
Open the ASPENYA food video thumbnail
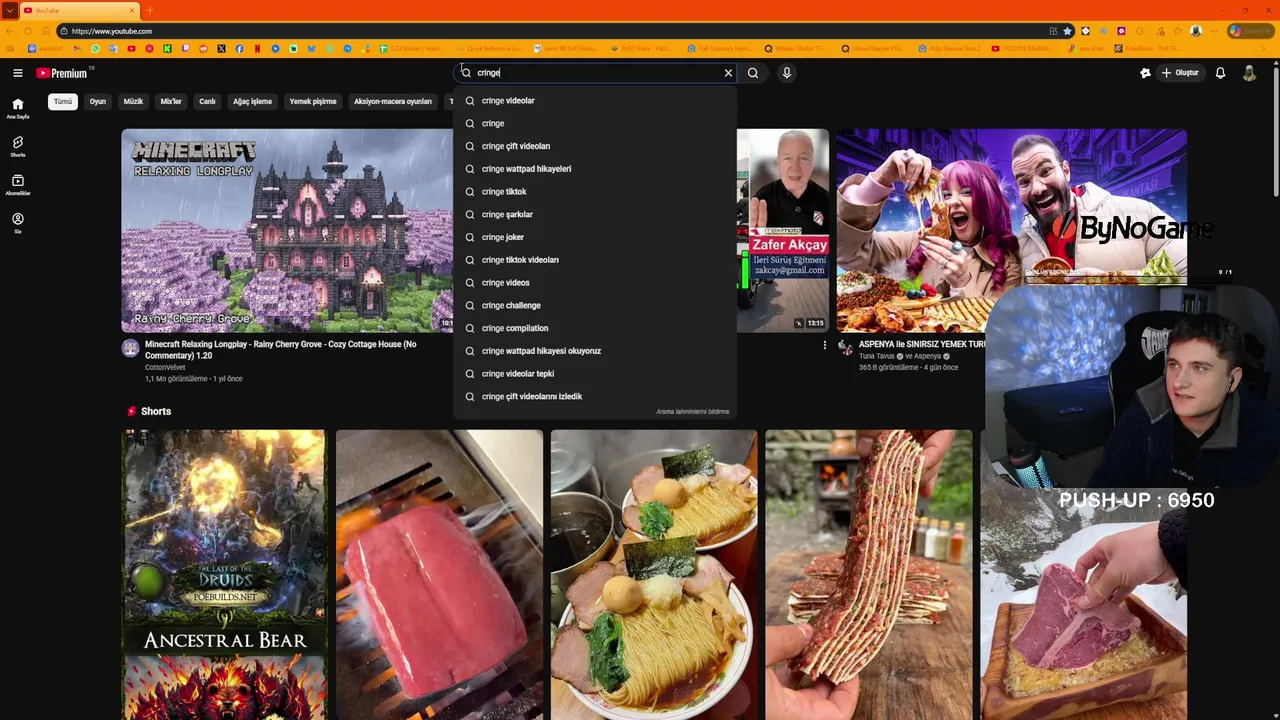click(x=1011, y=230)
